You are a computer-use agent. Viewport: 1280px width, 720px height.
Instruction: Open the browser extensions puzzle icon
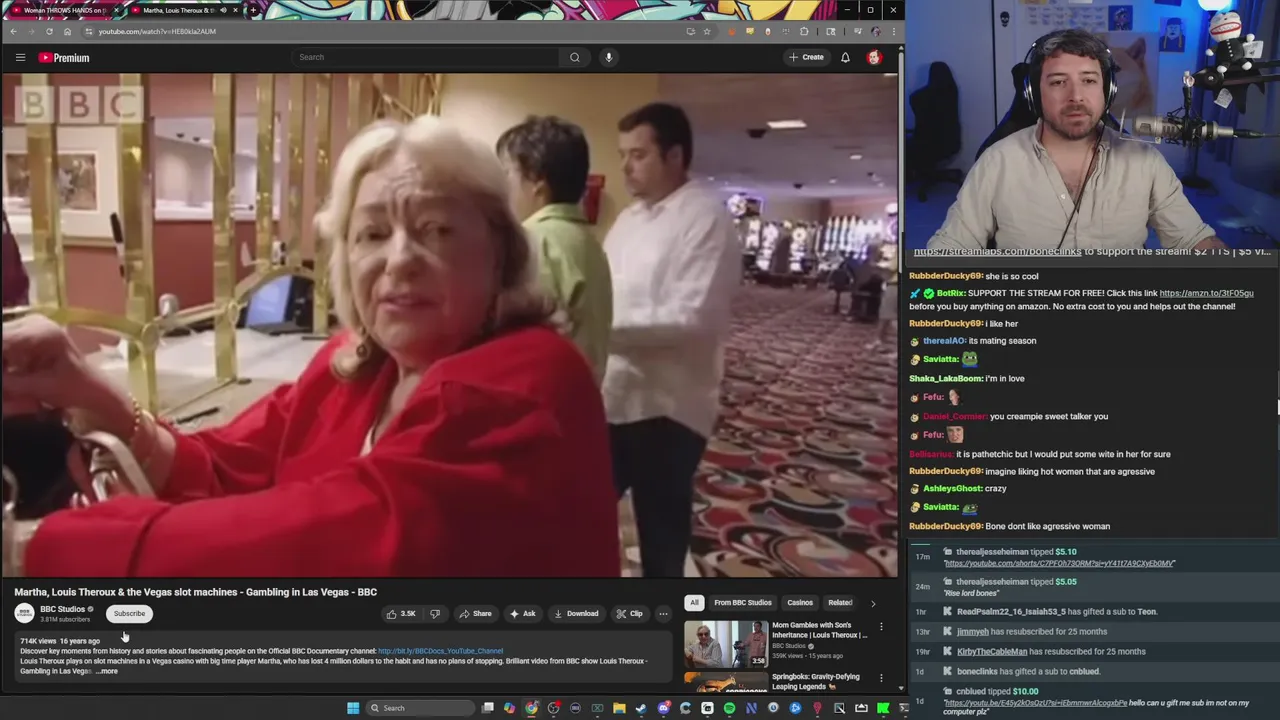pyautogui.click(x=804, y=31)
